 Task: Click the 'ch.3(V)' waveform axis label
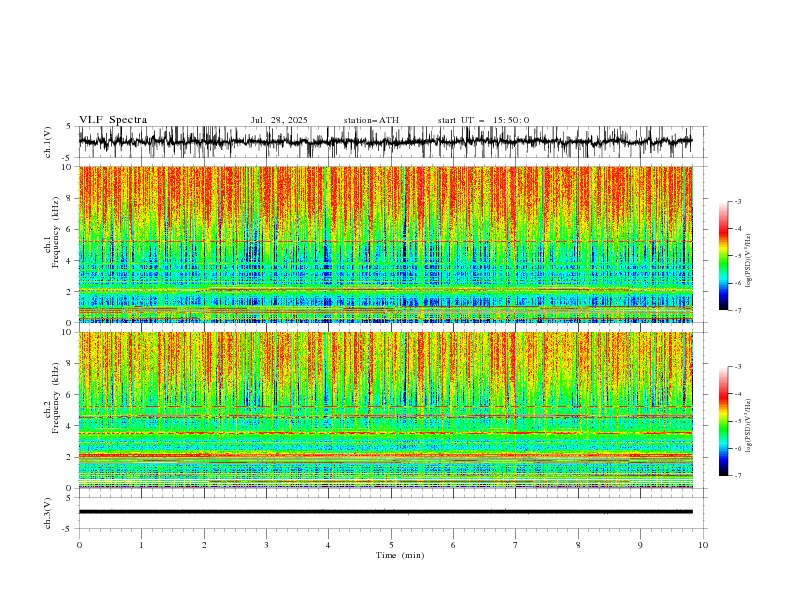pyautogui.click(x=48, y=513)
